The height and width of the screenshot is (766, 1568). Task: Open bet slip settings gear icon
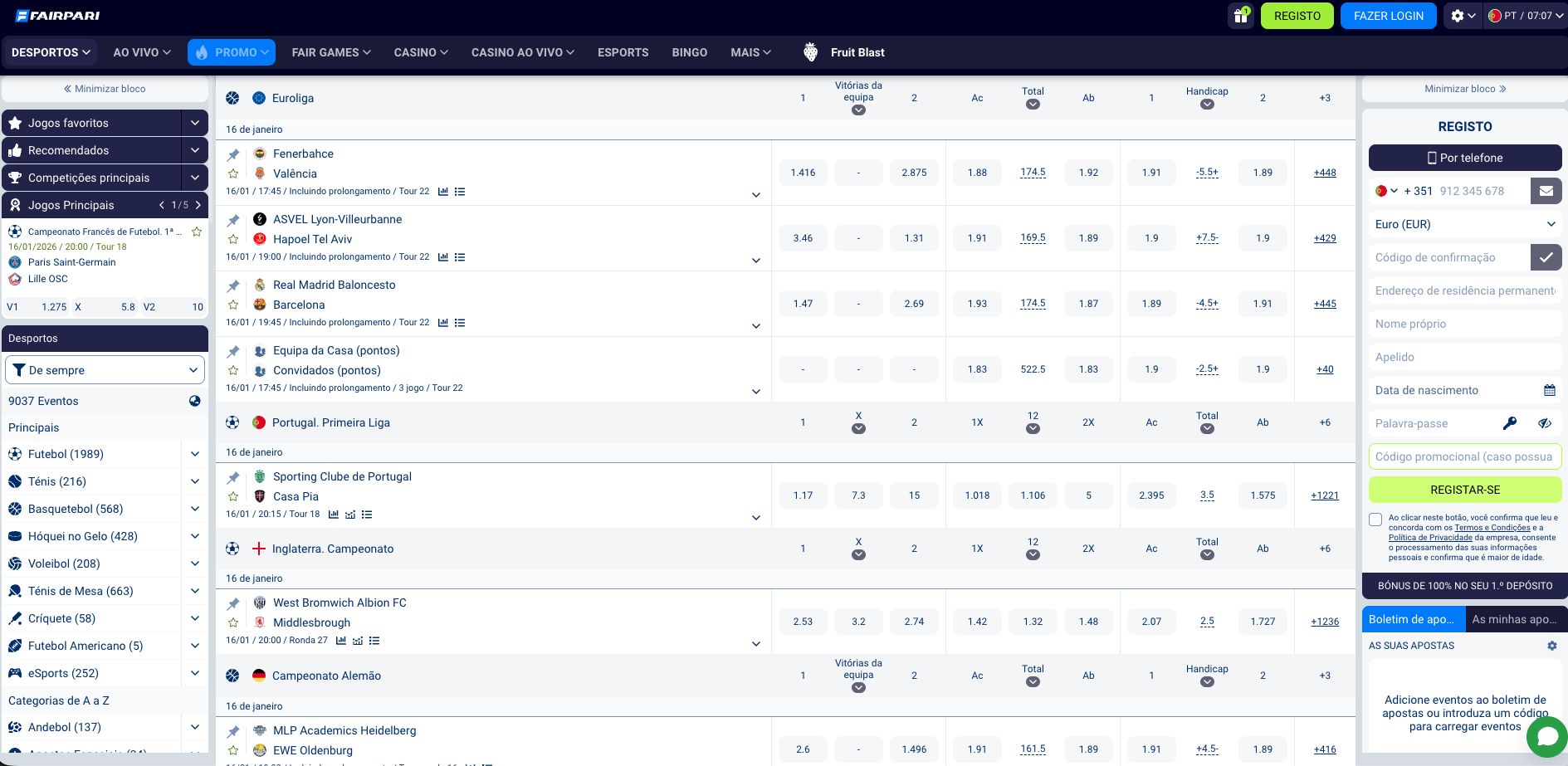1551,646
